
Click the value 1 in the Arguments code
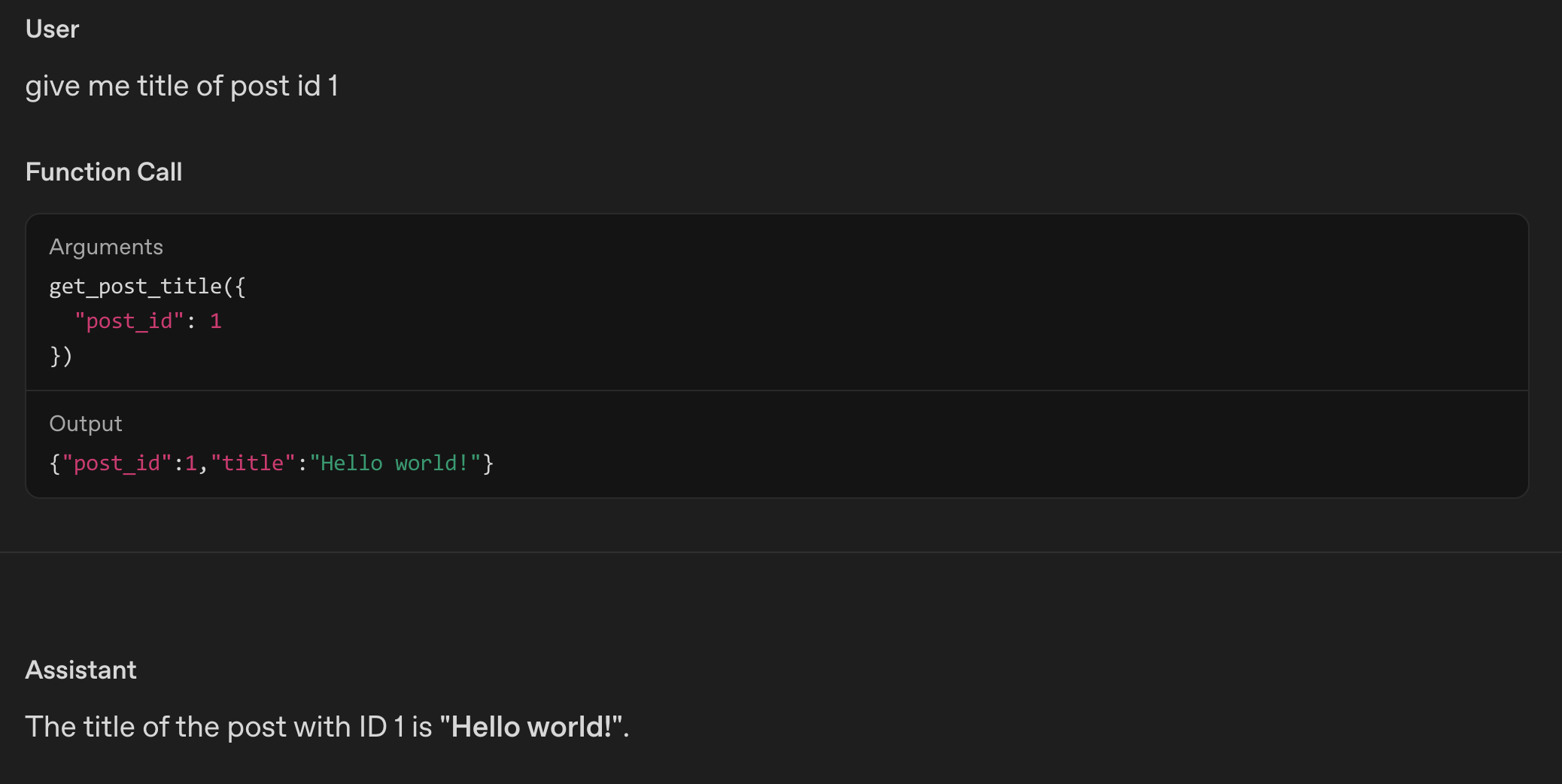[216, 321]
